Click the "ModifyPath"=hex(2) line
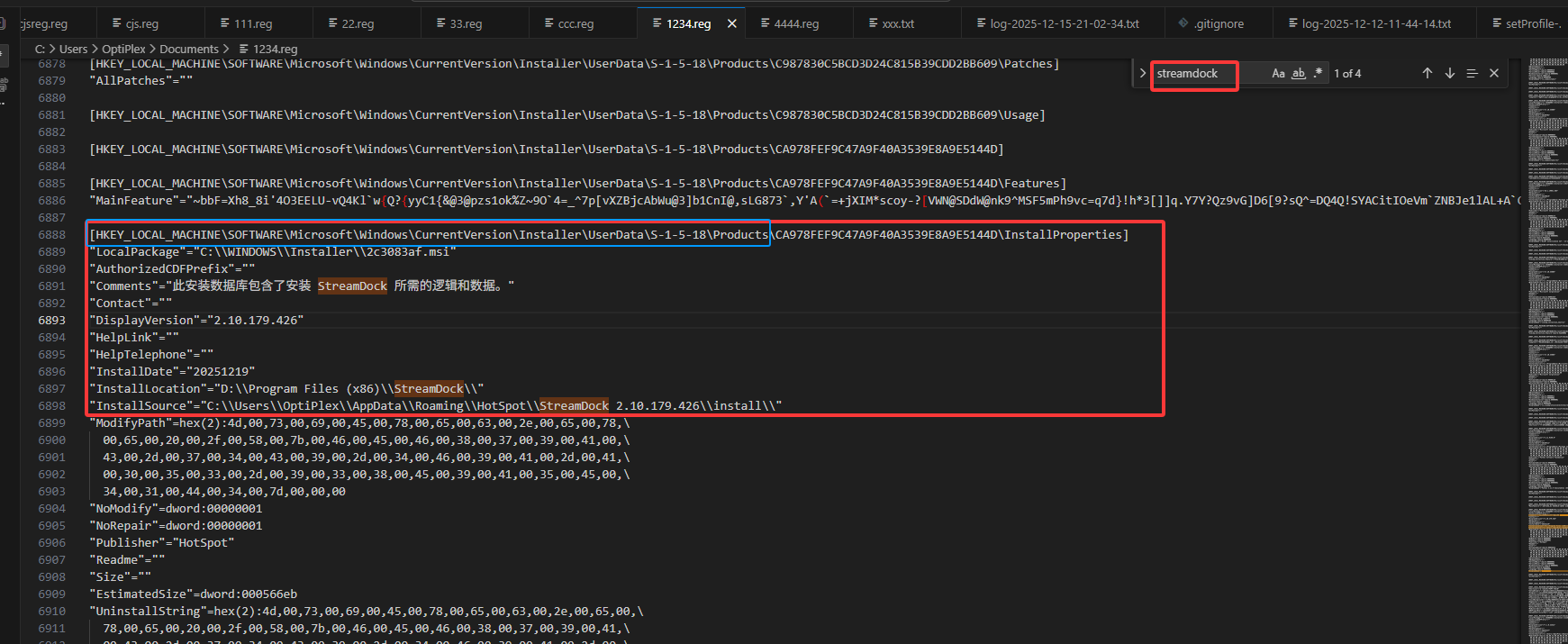 pyautogui.click(x=359, y=423)
